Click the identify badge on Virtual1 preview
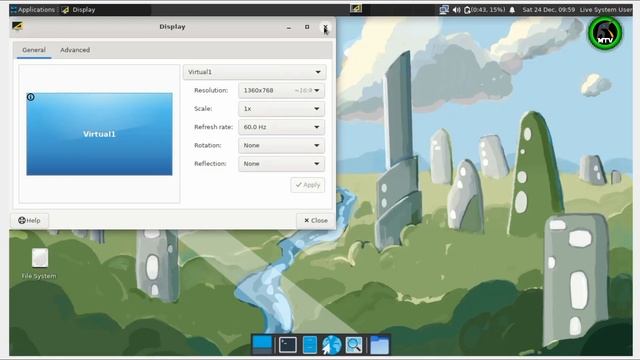This screenshot has width=640, height=360. [x=31, y=97]
